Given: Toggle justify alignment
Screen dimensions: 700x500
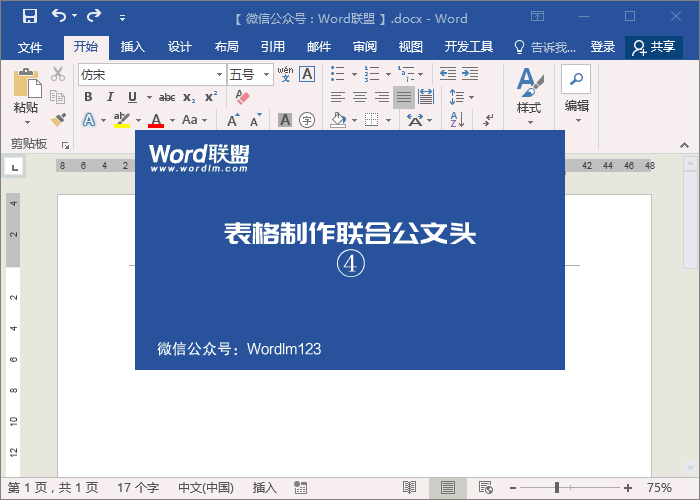Looking at the screenshot, I should point(404,97).
